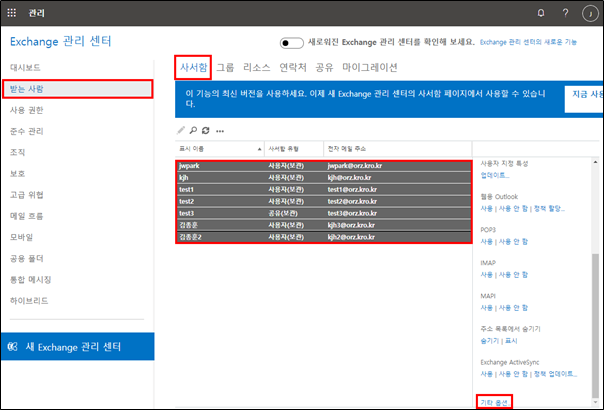The image size is (604, 410).
Task: Click the edit pencil icon
Action: 181,130
